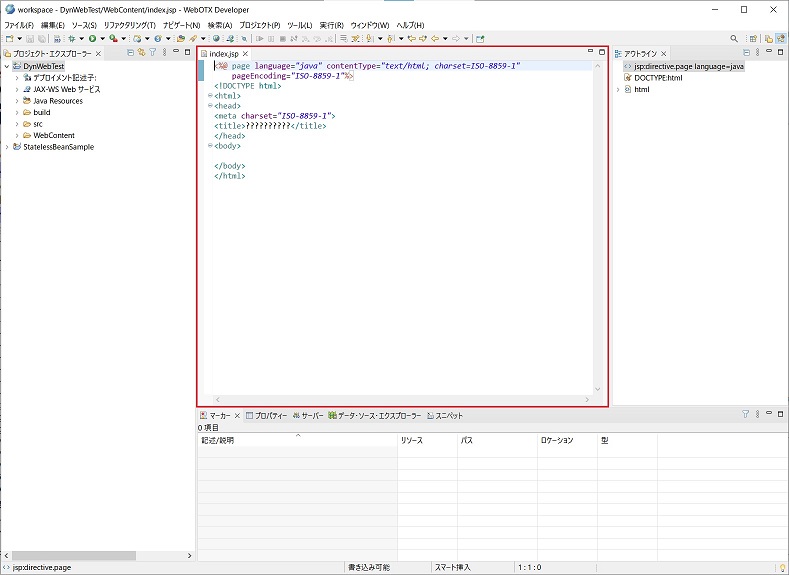The height and width of the screenshot is (575, 789).
Task: Expand the WebContent folder
Action: 17,135
